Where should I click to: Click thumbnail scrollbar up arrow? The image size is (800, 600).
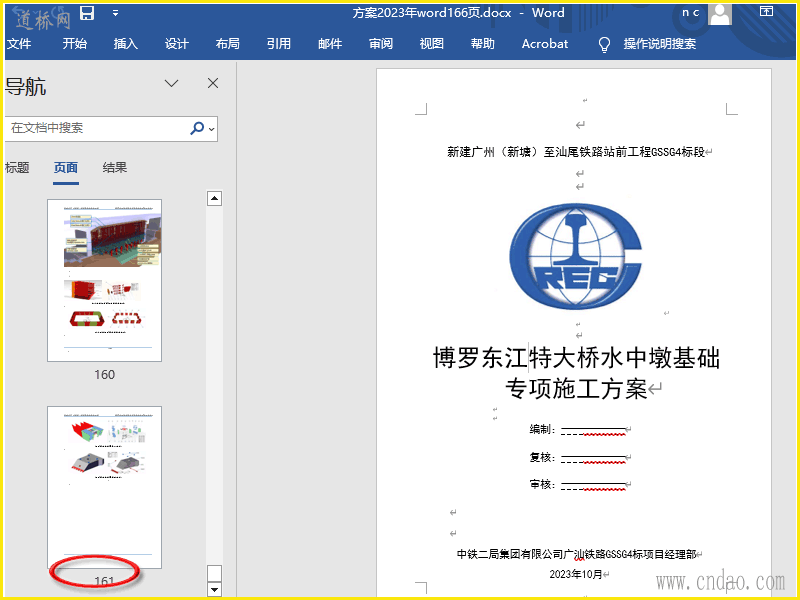[x=214, y=198]
